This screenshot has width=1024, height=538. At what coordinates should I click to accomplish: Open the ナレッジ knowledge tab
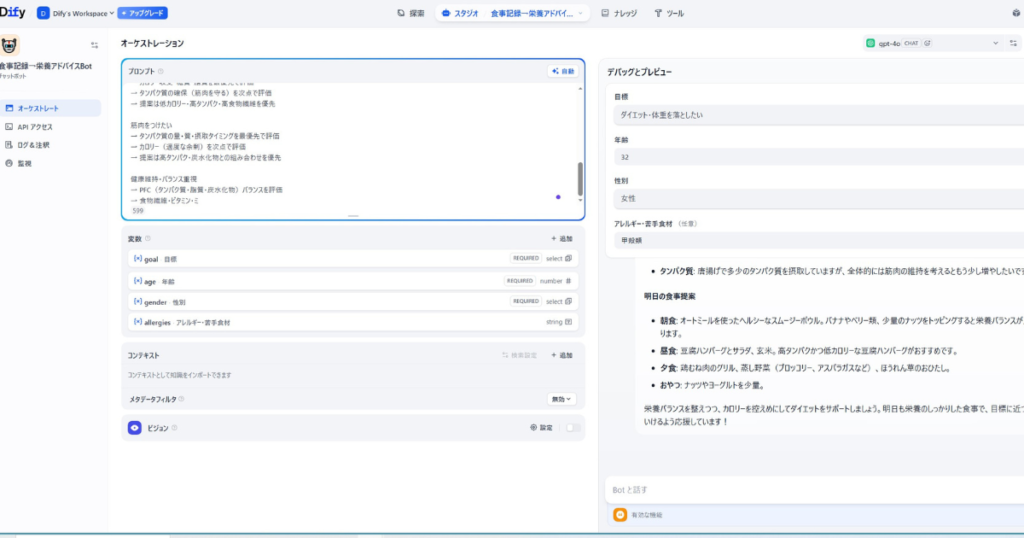tap(619, 13)
